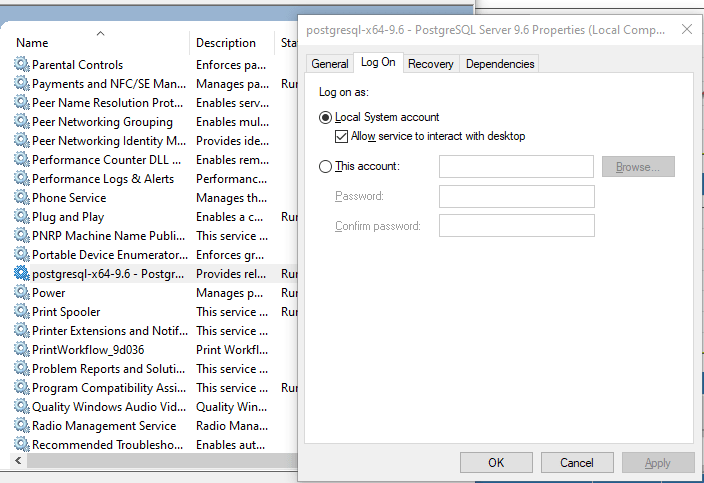This screenshot has width=704, height=483.
Task: Close the PostgreSQL Properties dialog
Action: coord(687,30)
